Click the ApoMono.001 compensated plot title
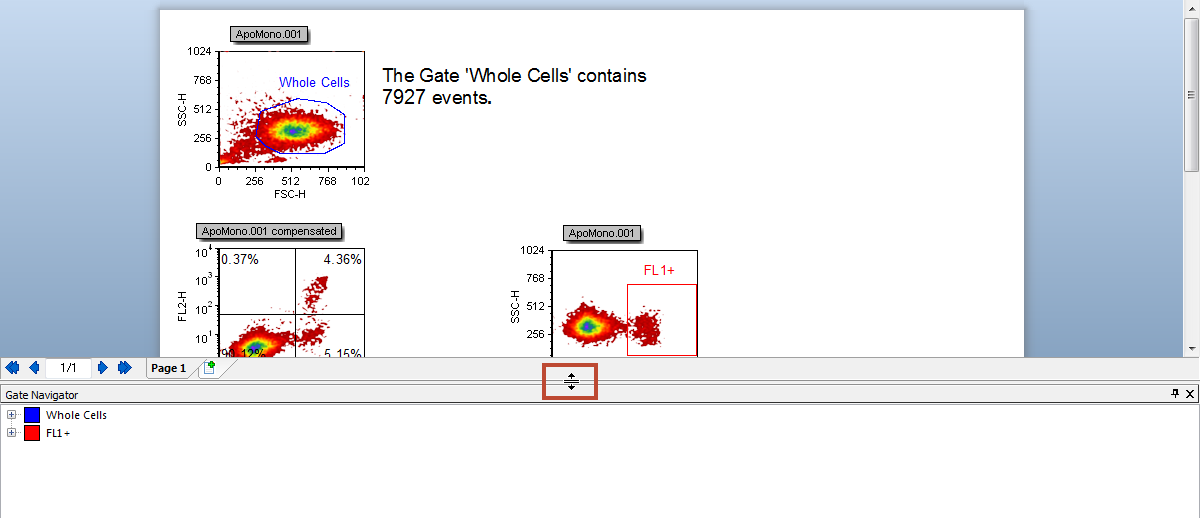1200x518 pixels. (x=269, y=231)
